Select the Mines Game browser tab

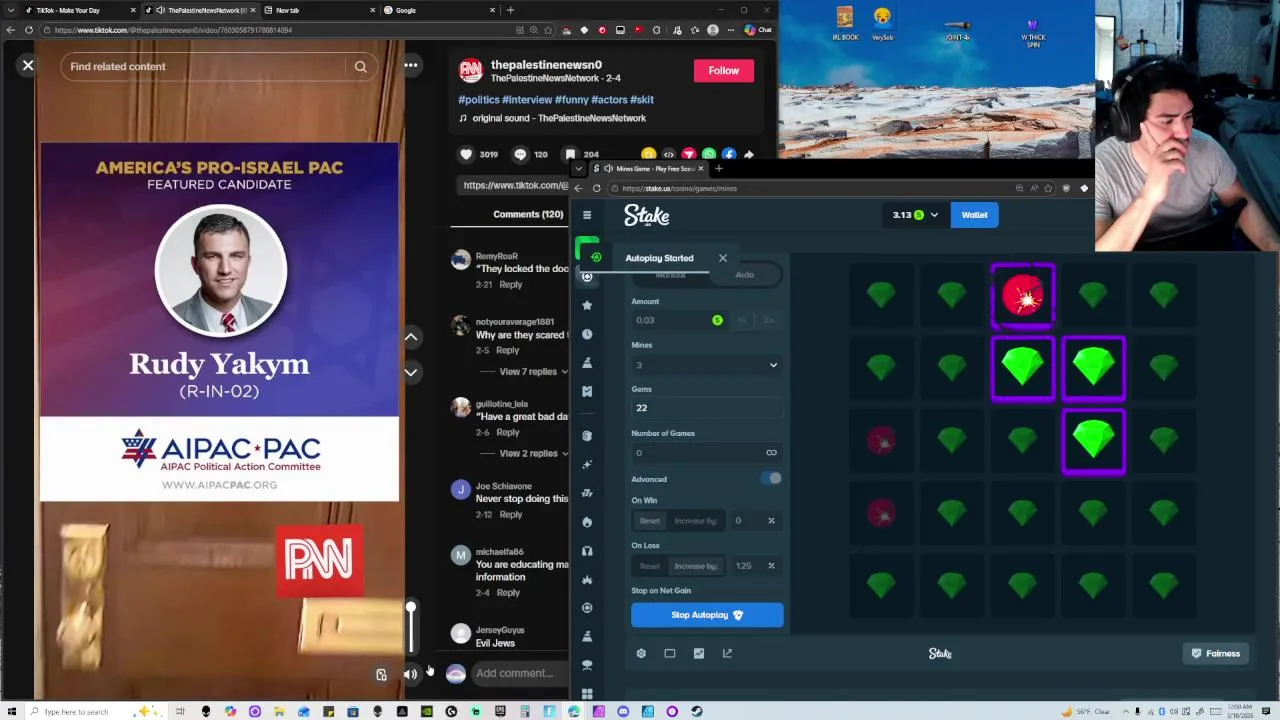(x=648, y=168)
